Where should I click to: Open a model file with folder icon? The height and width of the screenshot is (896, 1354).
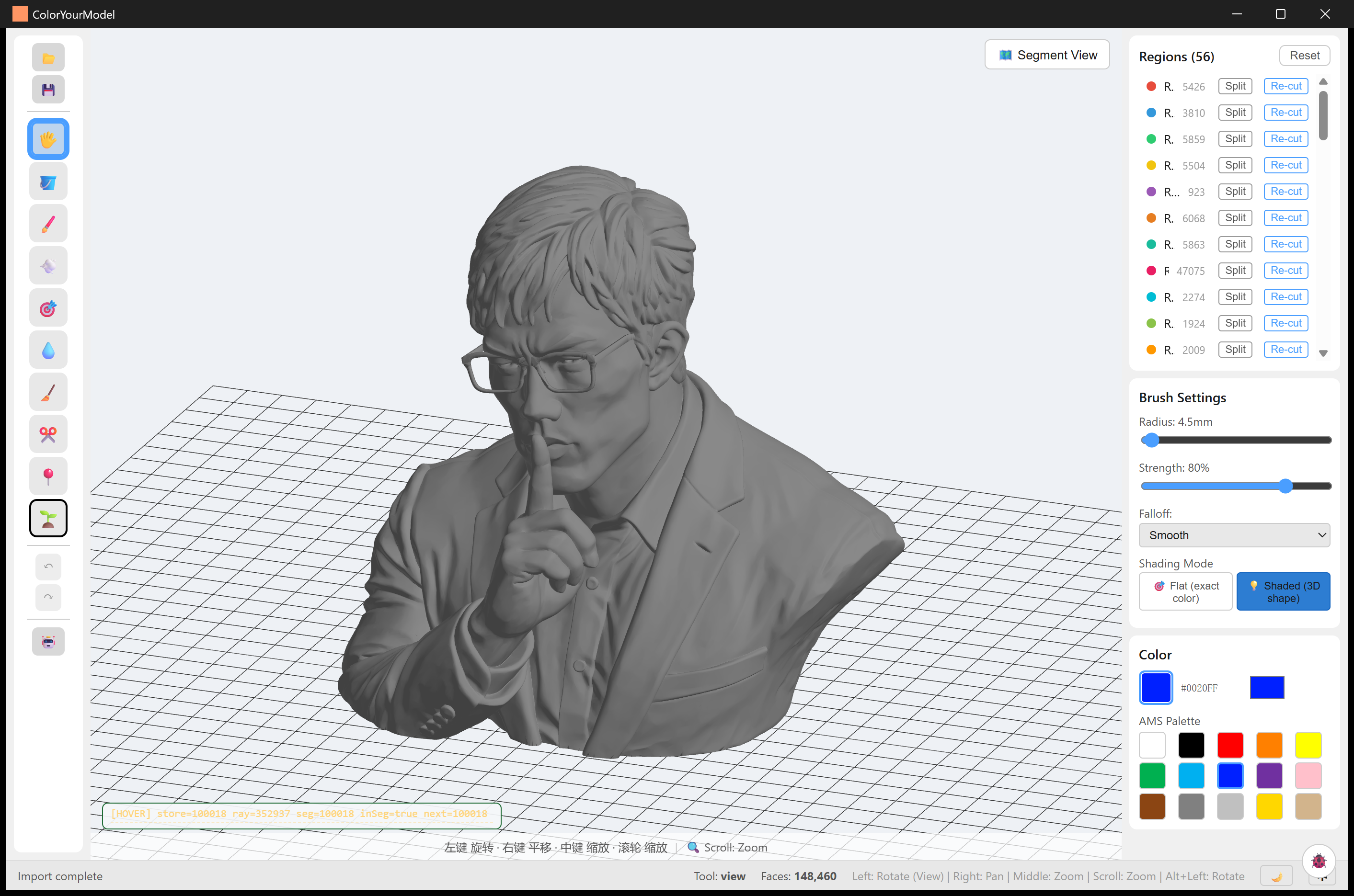pos(48,58)
